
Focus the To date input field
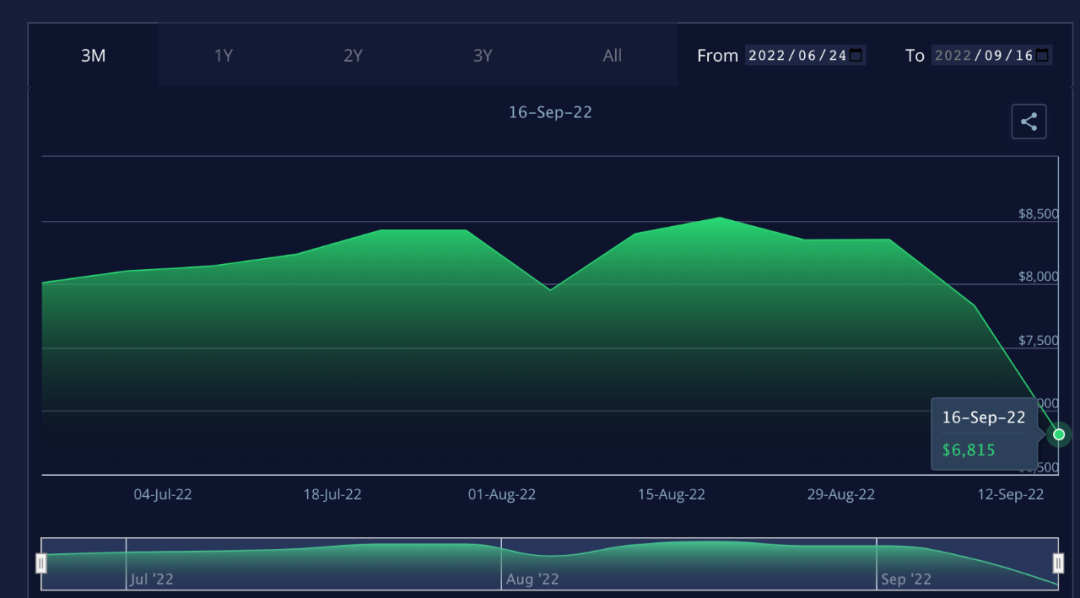tap(983, 55)
